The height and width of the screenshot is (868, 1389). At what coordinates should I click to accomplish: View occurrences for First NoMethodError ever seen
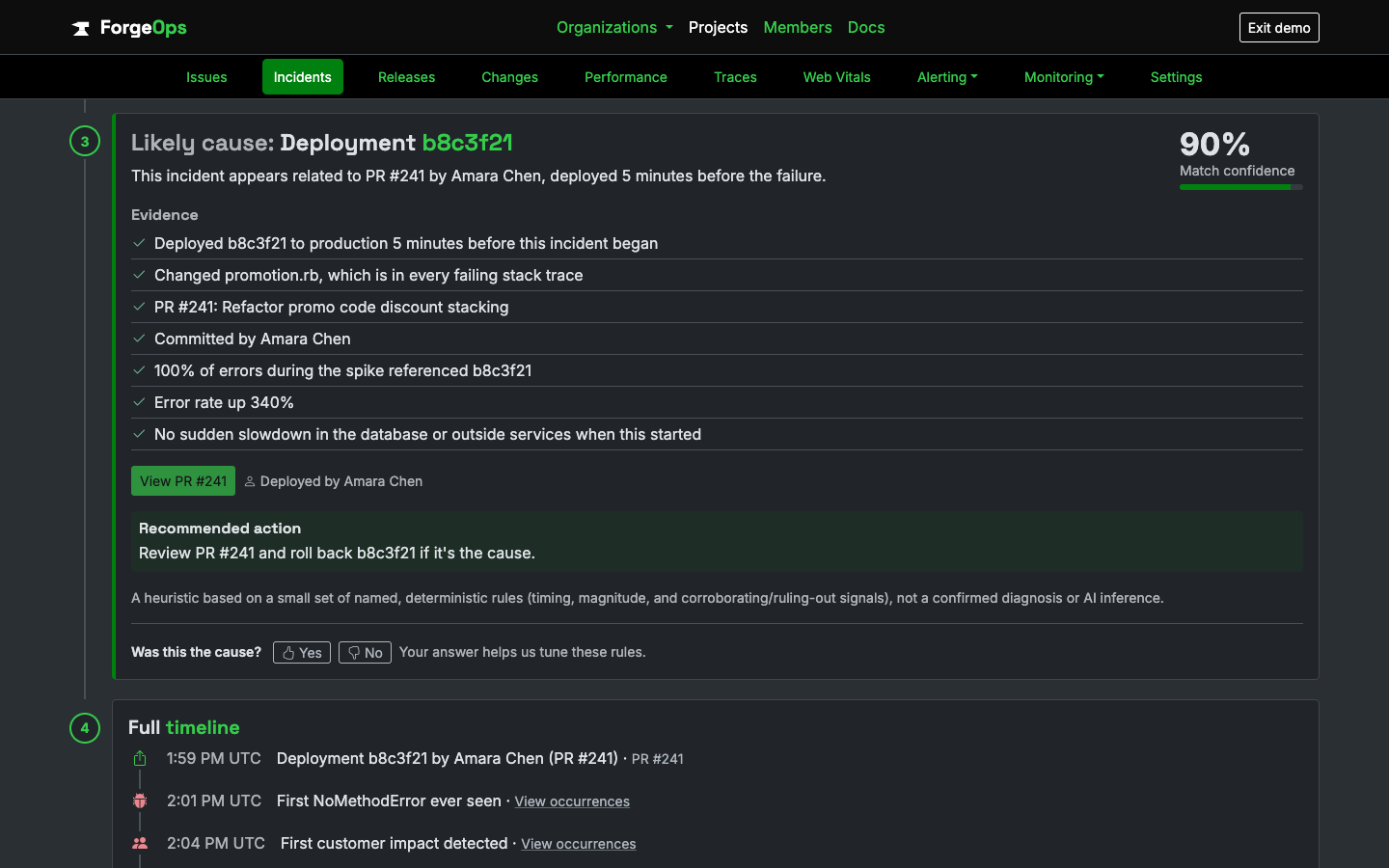pos(572,801)
